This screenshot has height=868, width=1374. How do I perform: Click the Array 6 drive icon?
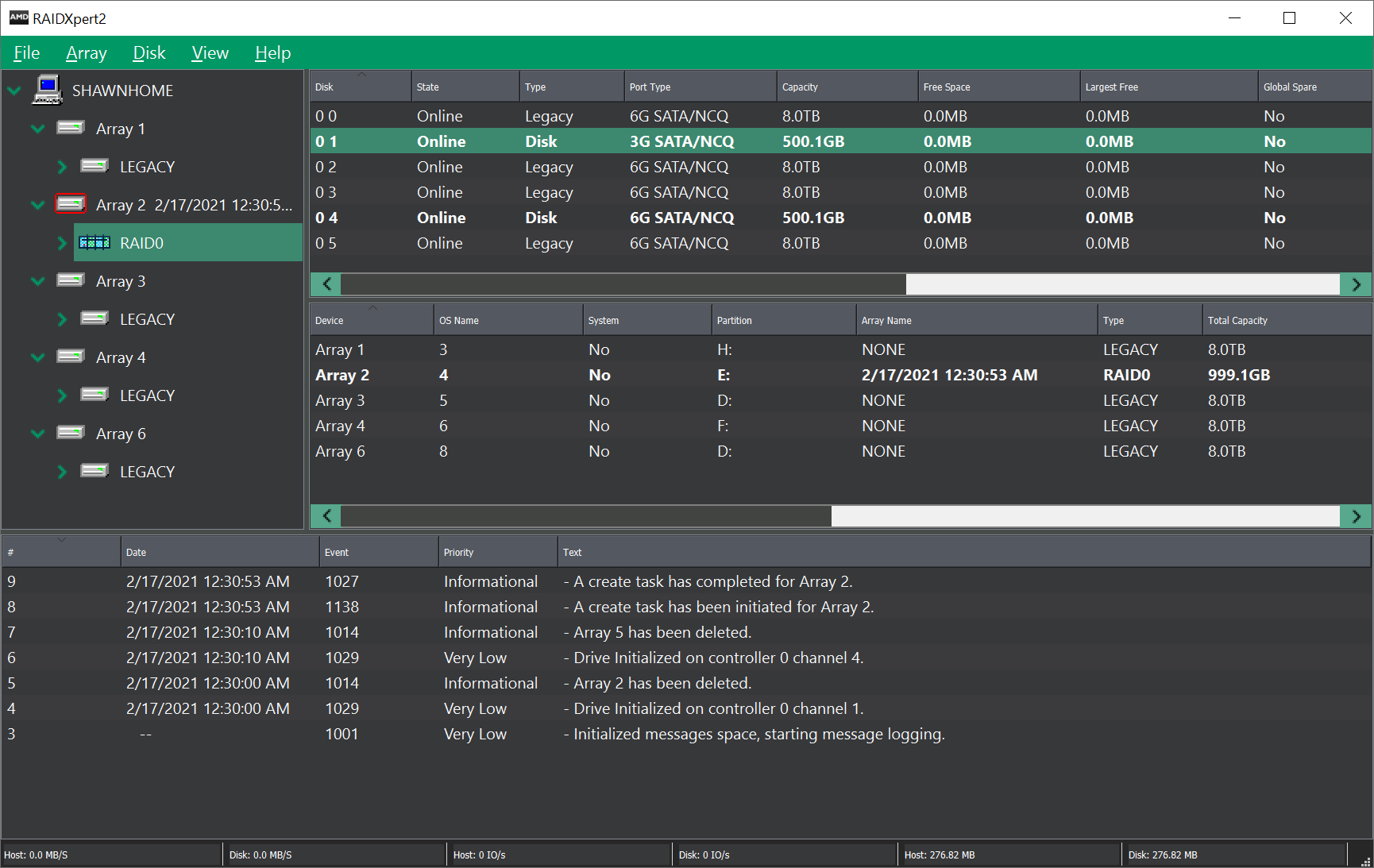(x=71, y=433)
